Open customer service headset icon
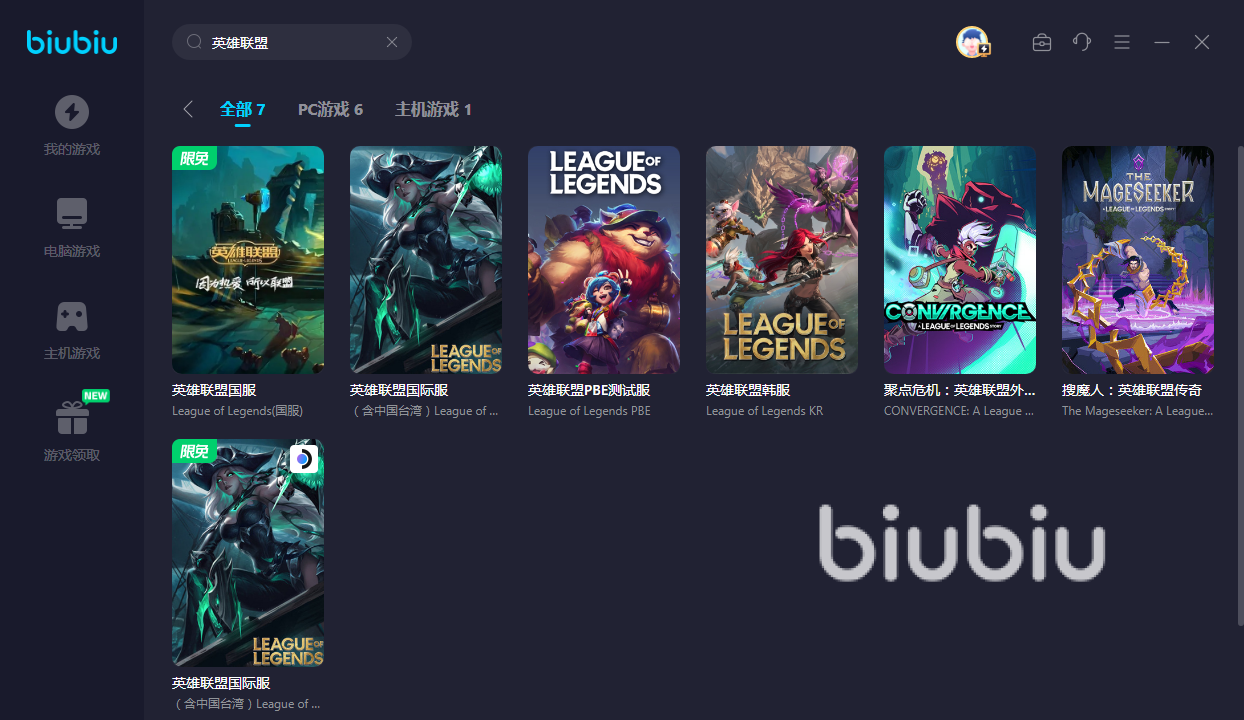Image resolution: width=1244 pixels, height=720 pixels. tap(1082, 42)
